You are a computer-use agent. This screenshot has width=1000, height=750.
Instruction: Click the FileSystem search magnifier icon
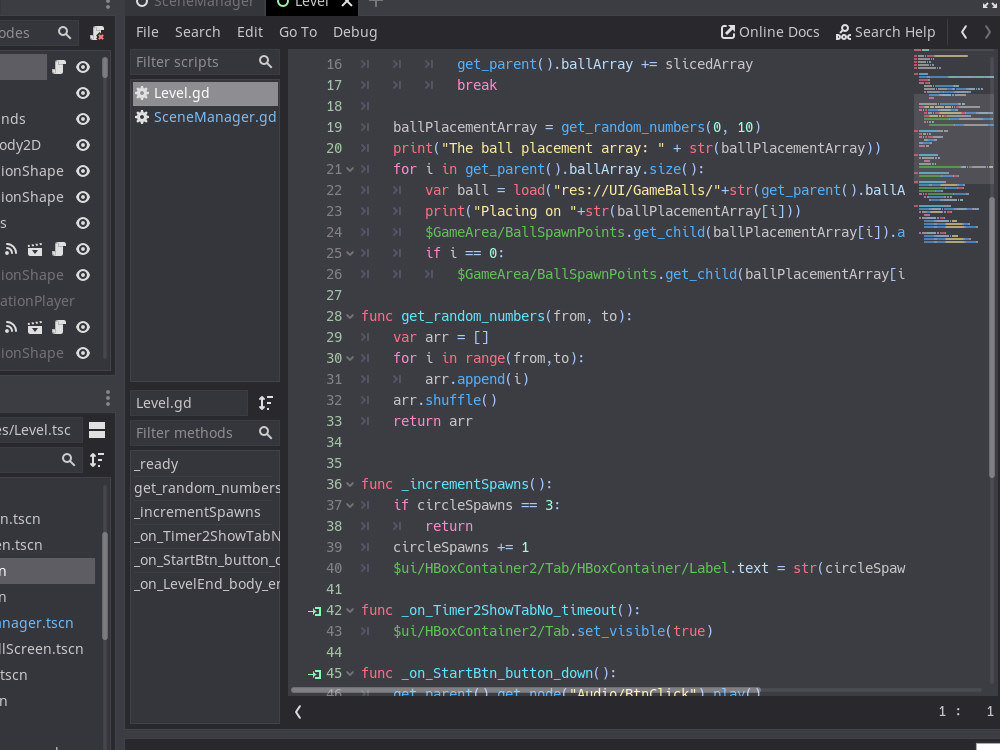coord(68,460)
